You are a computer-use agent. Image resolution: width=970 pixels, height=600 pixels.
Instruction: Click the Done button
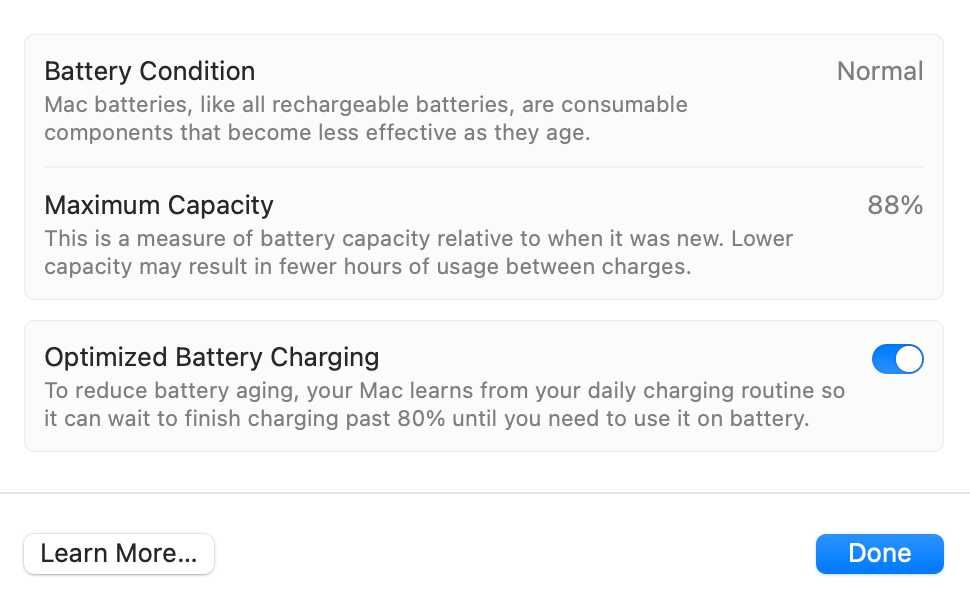tap(879, 554)
